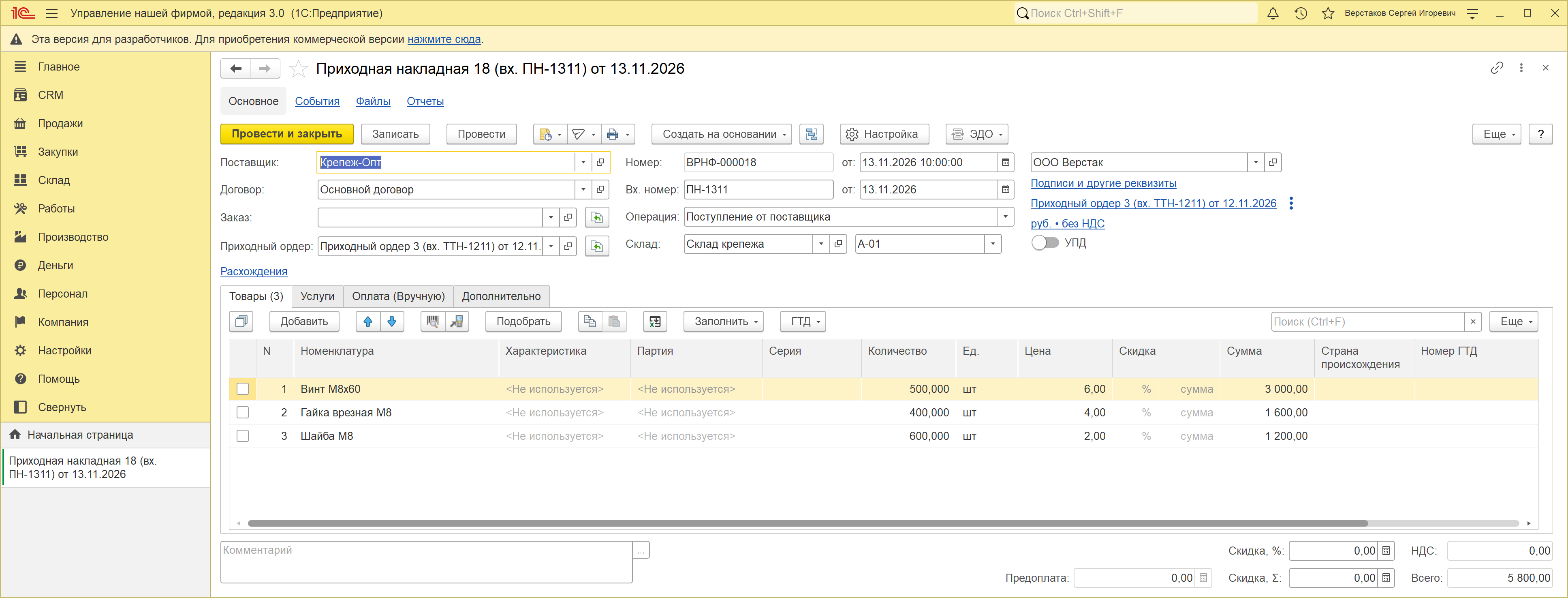Viewport: 1568px width, 598px height.
Task: Open the Расхождения link
Action: [254, 272]
